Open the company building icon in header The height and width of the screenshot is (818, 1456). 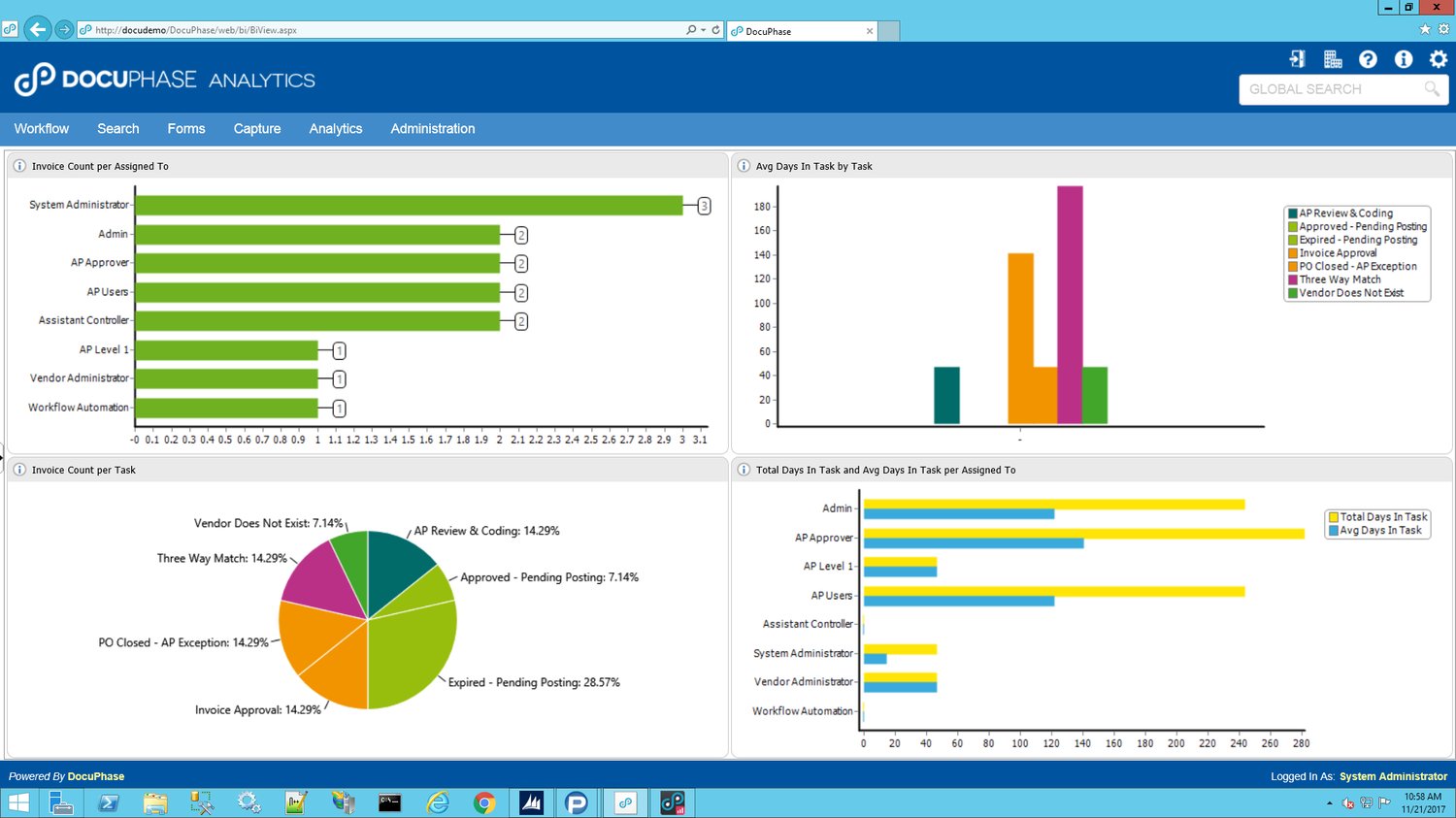(x=1333, y=59)
